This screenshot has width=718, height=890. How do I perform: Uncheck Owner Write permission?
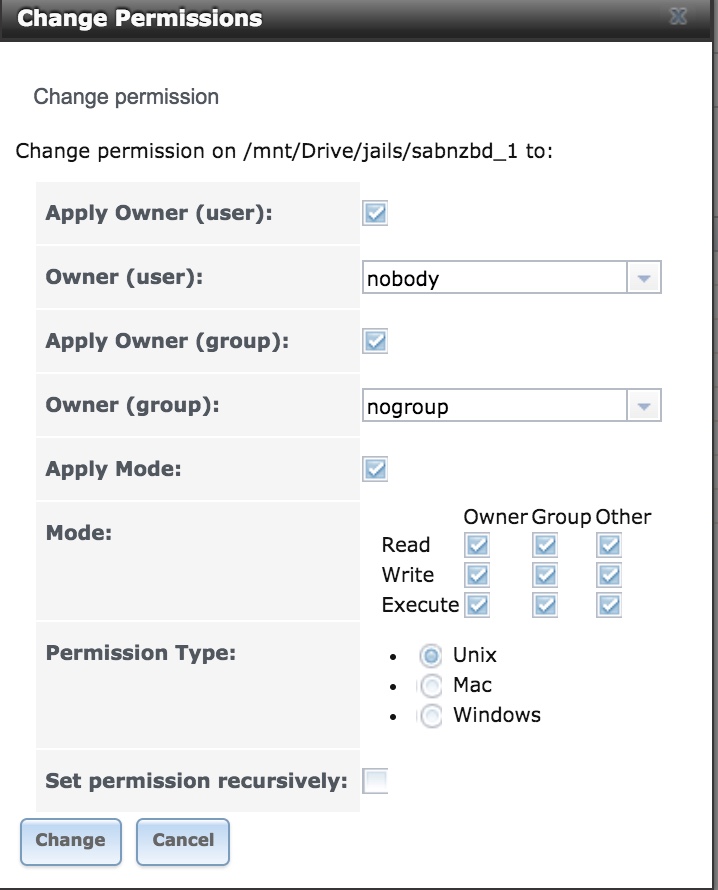(478, 575)
